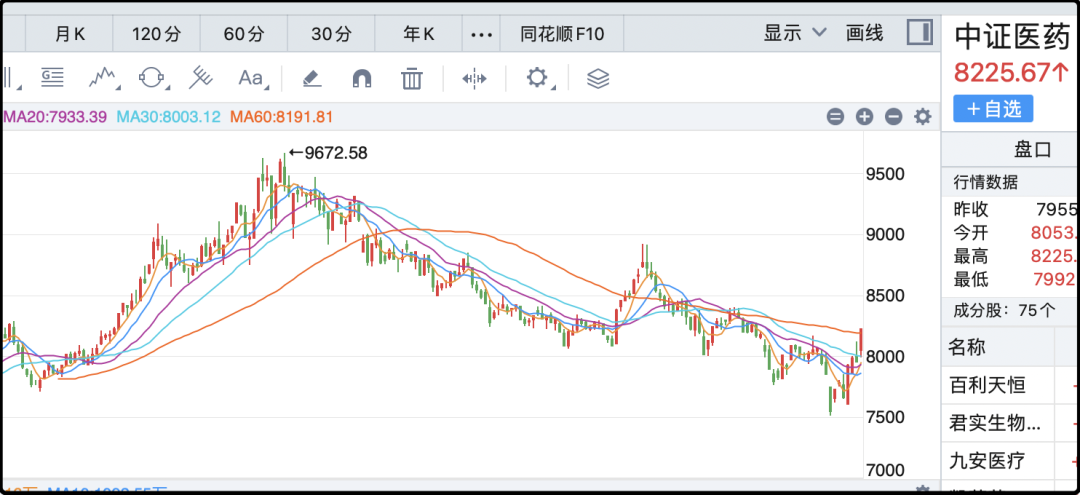
Task: Select the wave line pattern tool
Action: pyautogui.click(x=102, y=78)
